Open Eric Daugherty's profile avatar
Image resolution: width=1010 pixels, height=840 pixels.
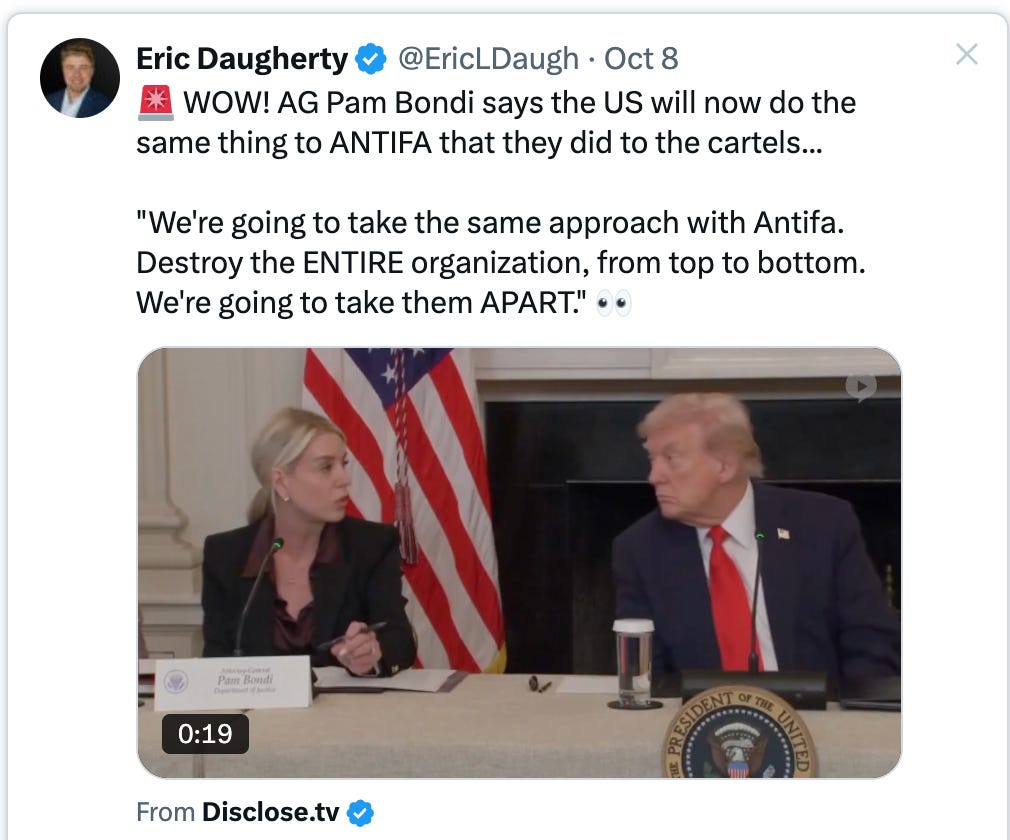pyautogui.click(x=80, y=78)
